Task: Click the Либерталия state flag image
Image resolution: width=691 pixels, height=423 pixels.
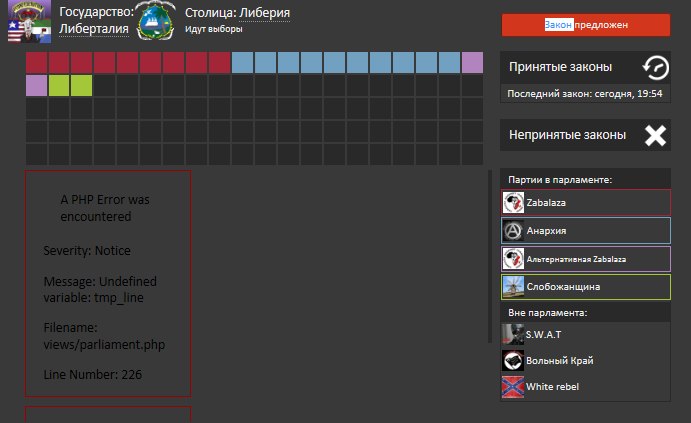Action: (x=30, y=22)
